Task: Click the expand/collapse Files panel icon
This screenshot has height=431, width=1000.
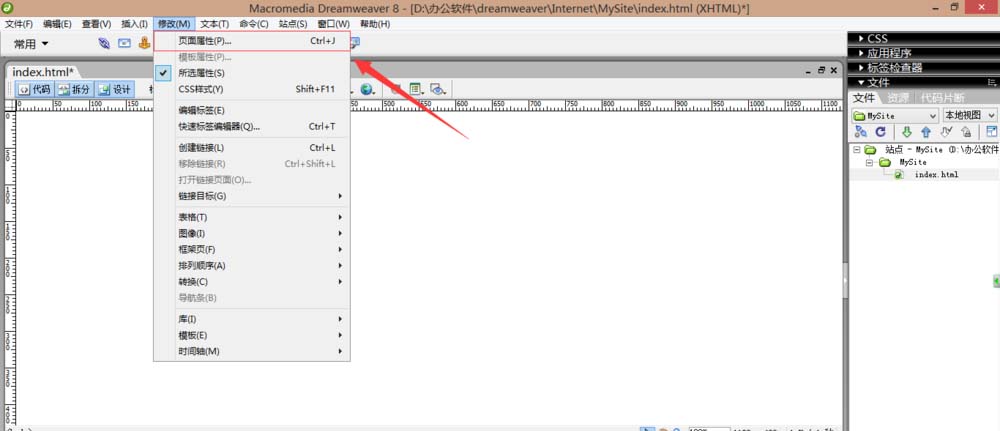Action: [992, 132]
